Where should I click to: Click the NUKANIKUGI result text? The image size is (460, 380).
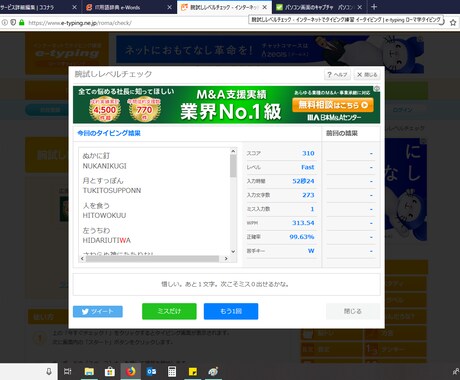click(x=104, y=166)
